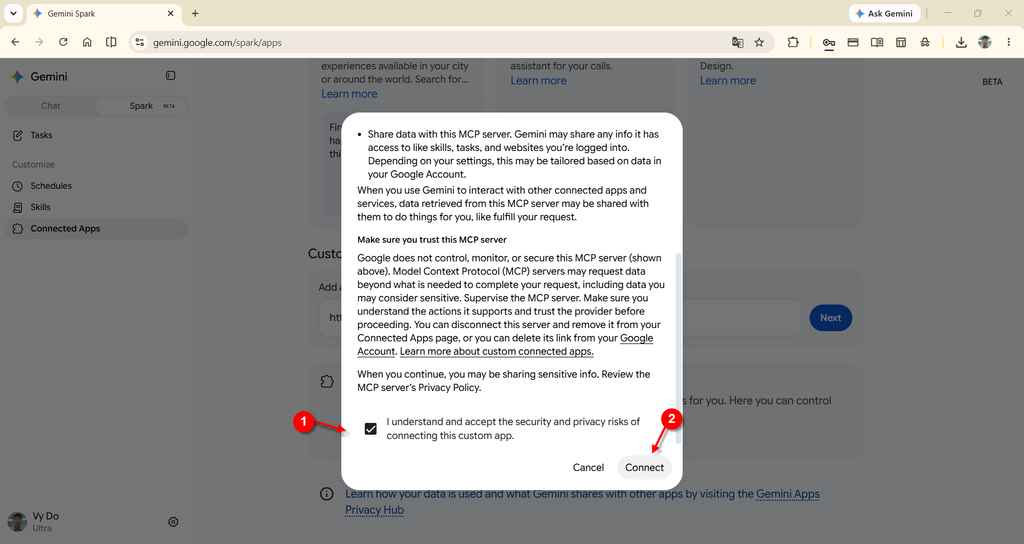Click the browser home icon
1024x544 pixels.
87,42
